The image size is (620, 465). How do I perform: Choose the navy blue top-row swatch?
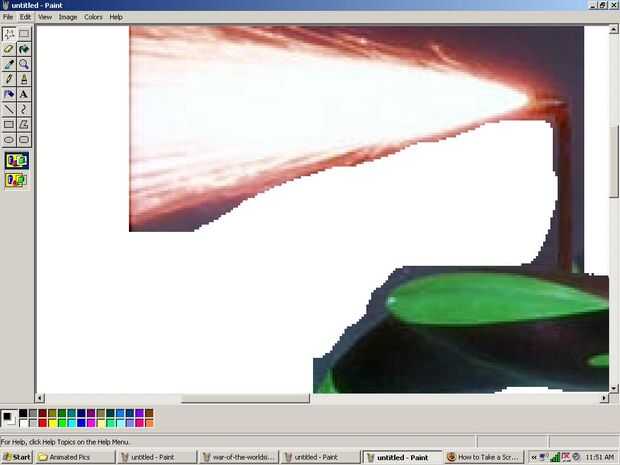tap(81, 413)
